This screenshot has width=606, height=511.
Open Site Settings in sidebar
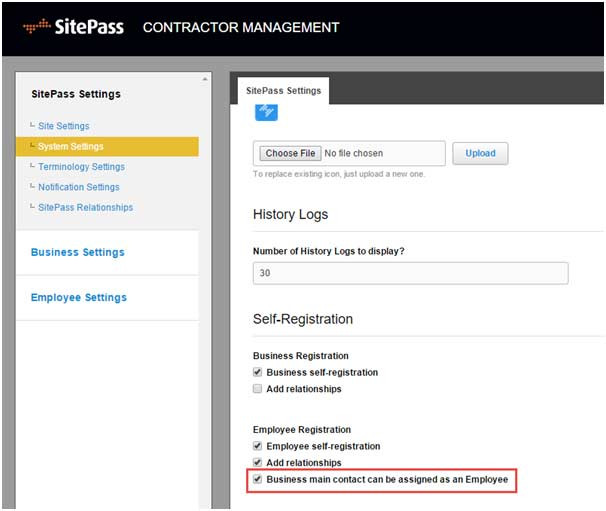click(x=64, y=126)
